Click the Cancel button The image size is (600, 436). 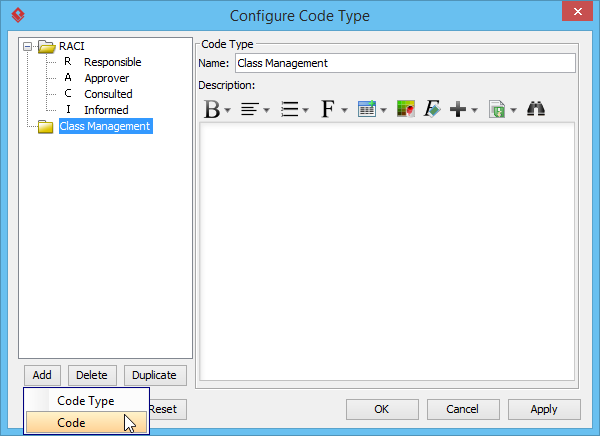pos(463,410)
